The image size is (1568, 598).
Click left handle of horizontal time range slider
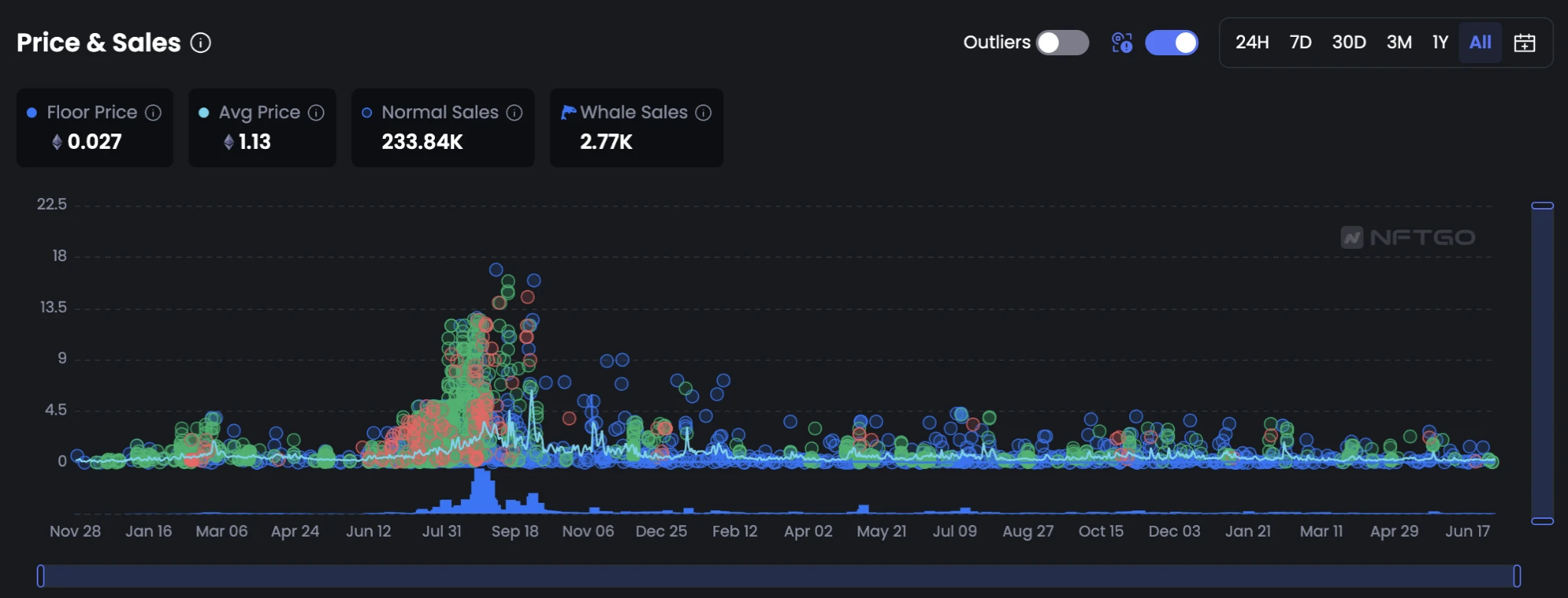pos(41,576)
